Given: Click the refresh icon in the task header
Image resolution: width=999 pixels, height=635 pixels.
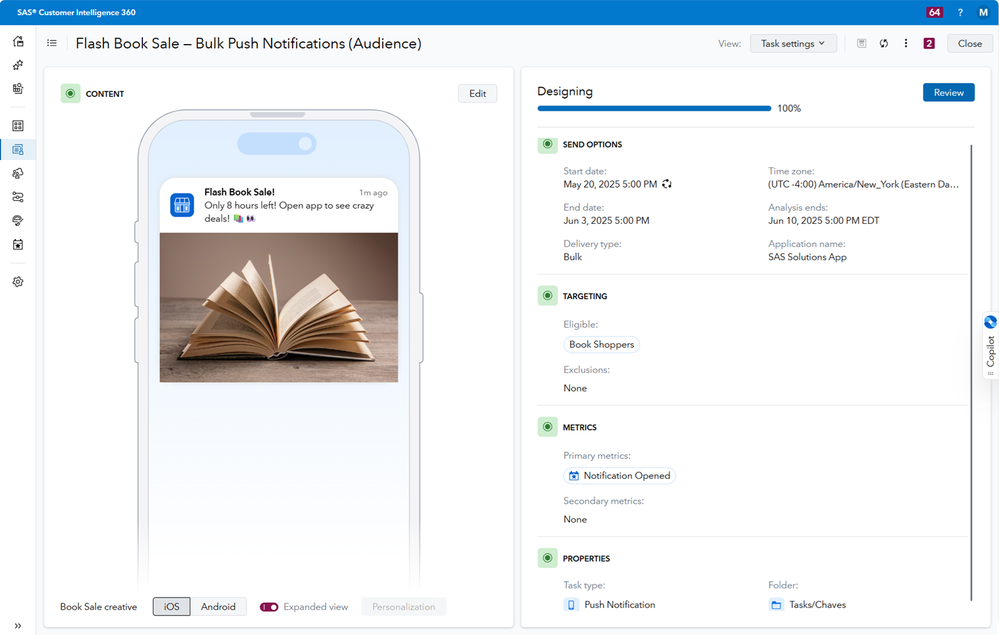Looking at the screenshot, I should (884, 44).
